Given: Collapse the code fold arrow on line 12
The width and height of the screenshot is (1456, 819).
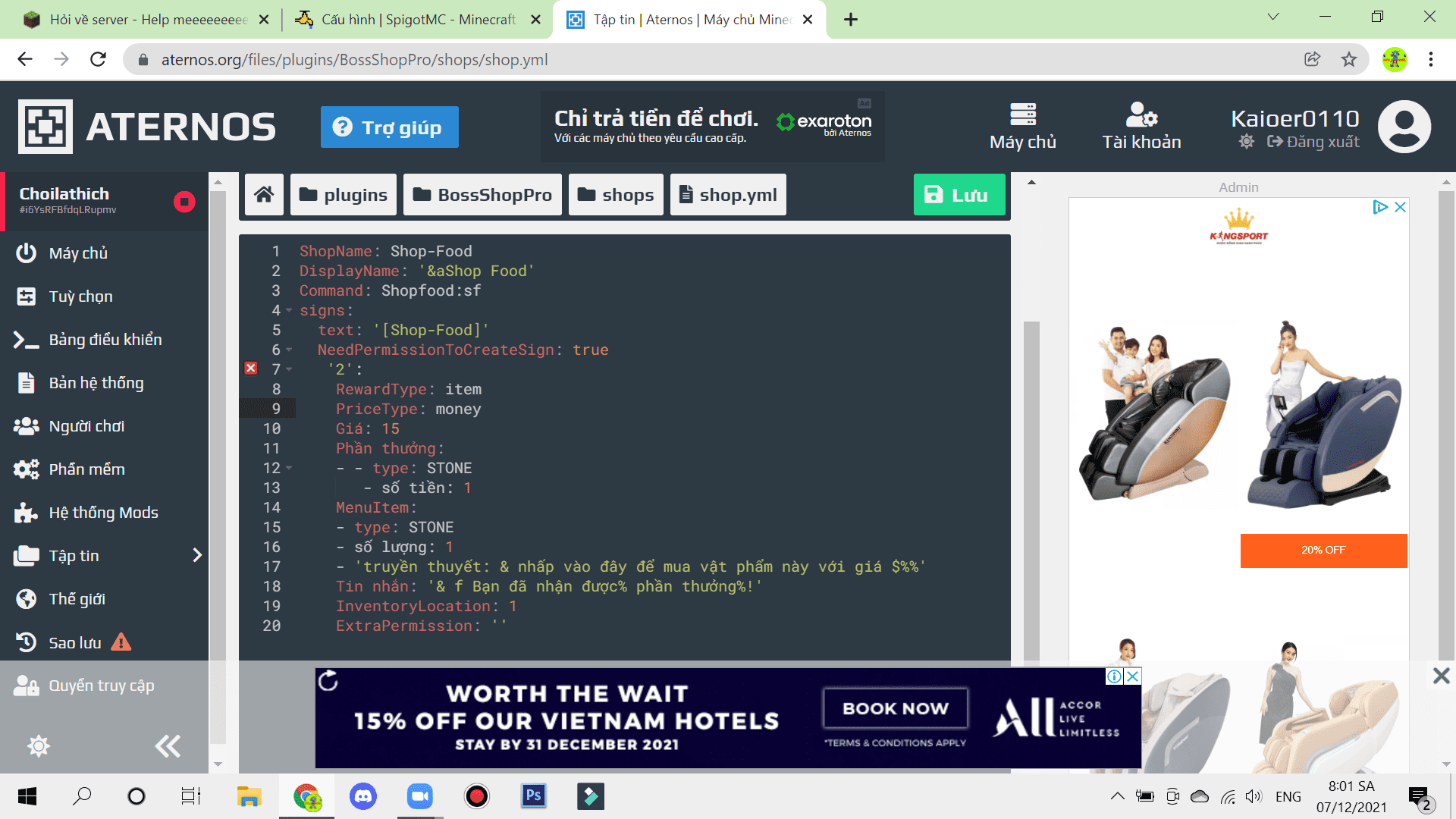Looking at the screenshot, I should (x=289, y=469).
